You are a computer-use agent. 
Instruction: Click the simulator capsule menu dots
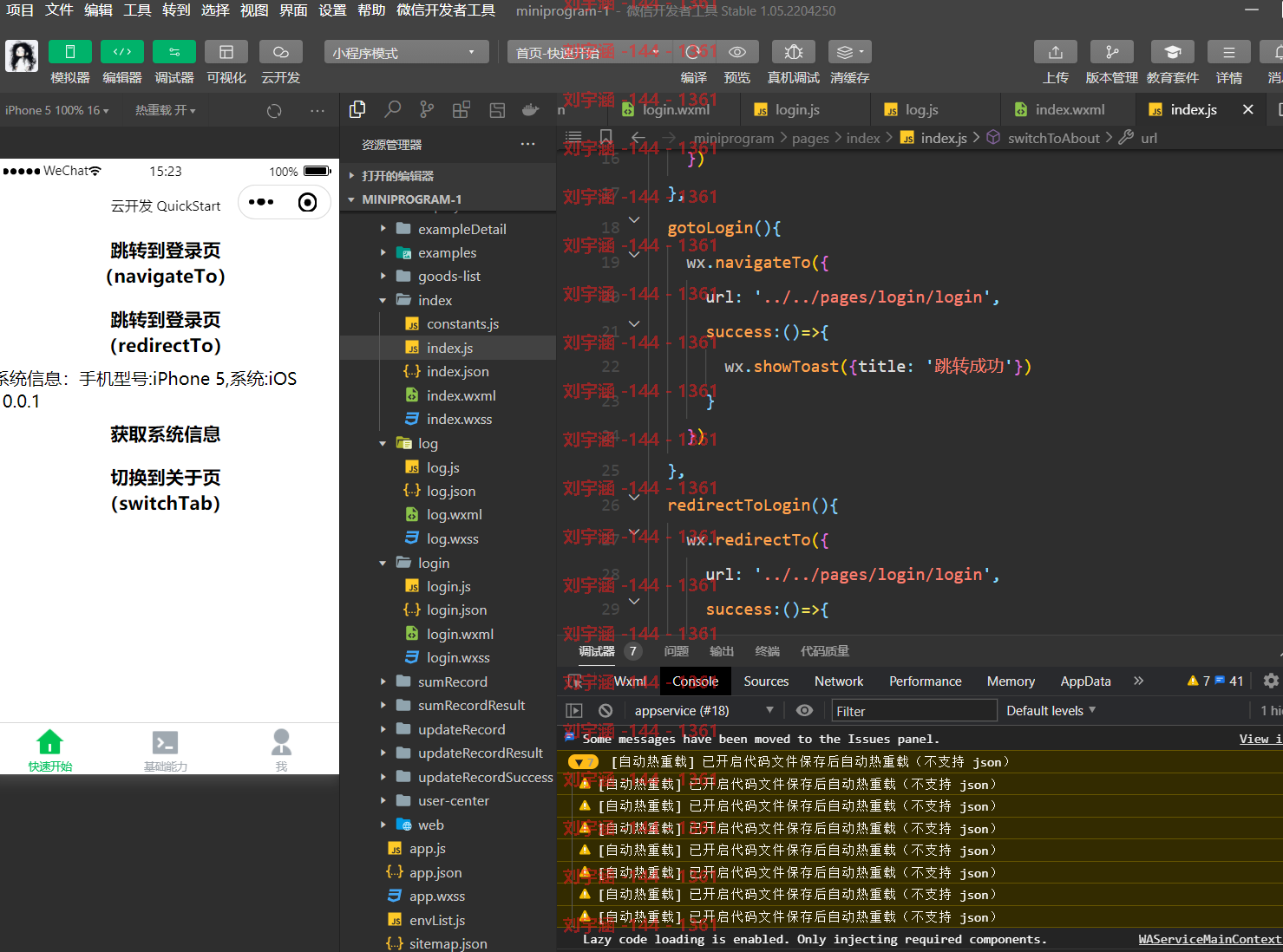tap(261, 202)
